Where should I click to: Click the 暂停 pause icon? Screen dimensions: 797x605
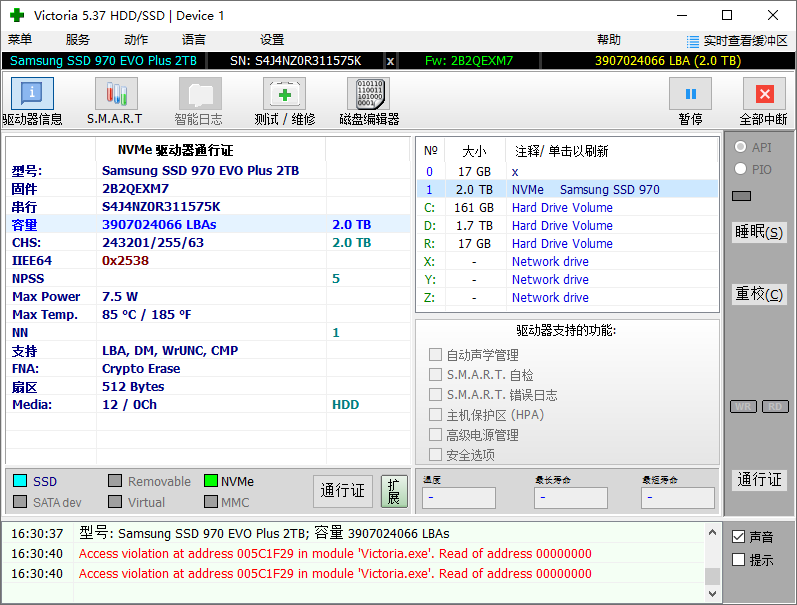pyautogui.click(x=690, y=94)
